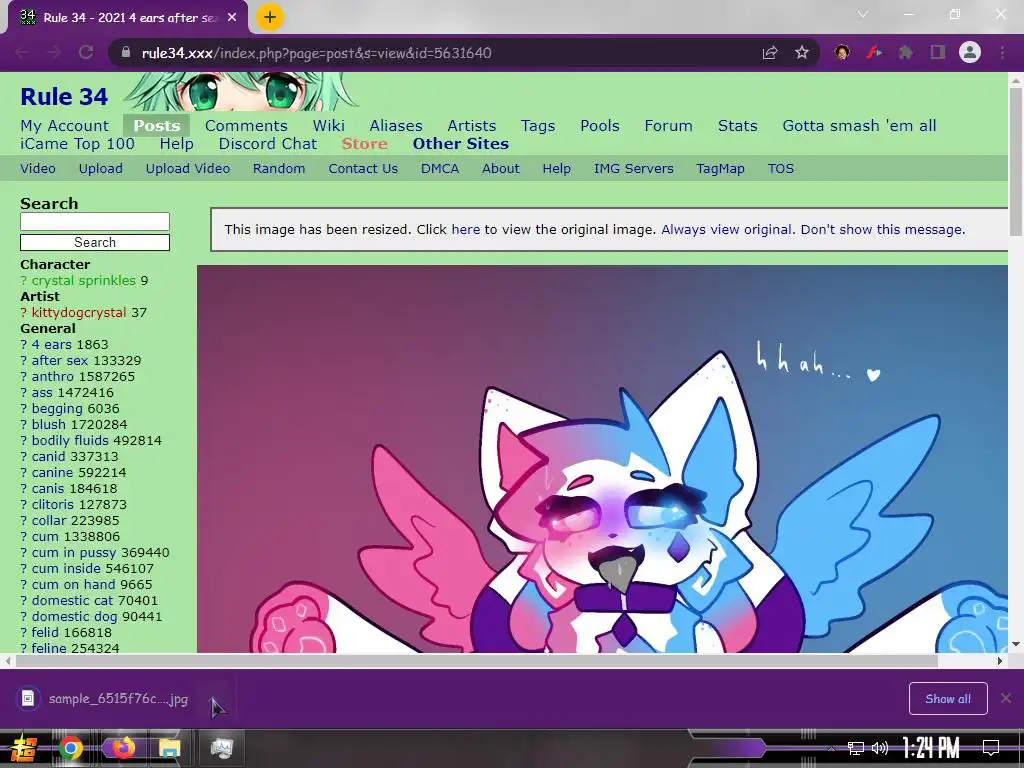Visit the Forum
Image resolution: width=1024 pixels, height=768 pixels.
click(x=668, y=125)
